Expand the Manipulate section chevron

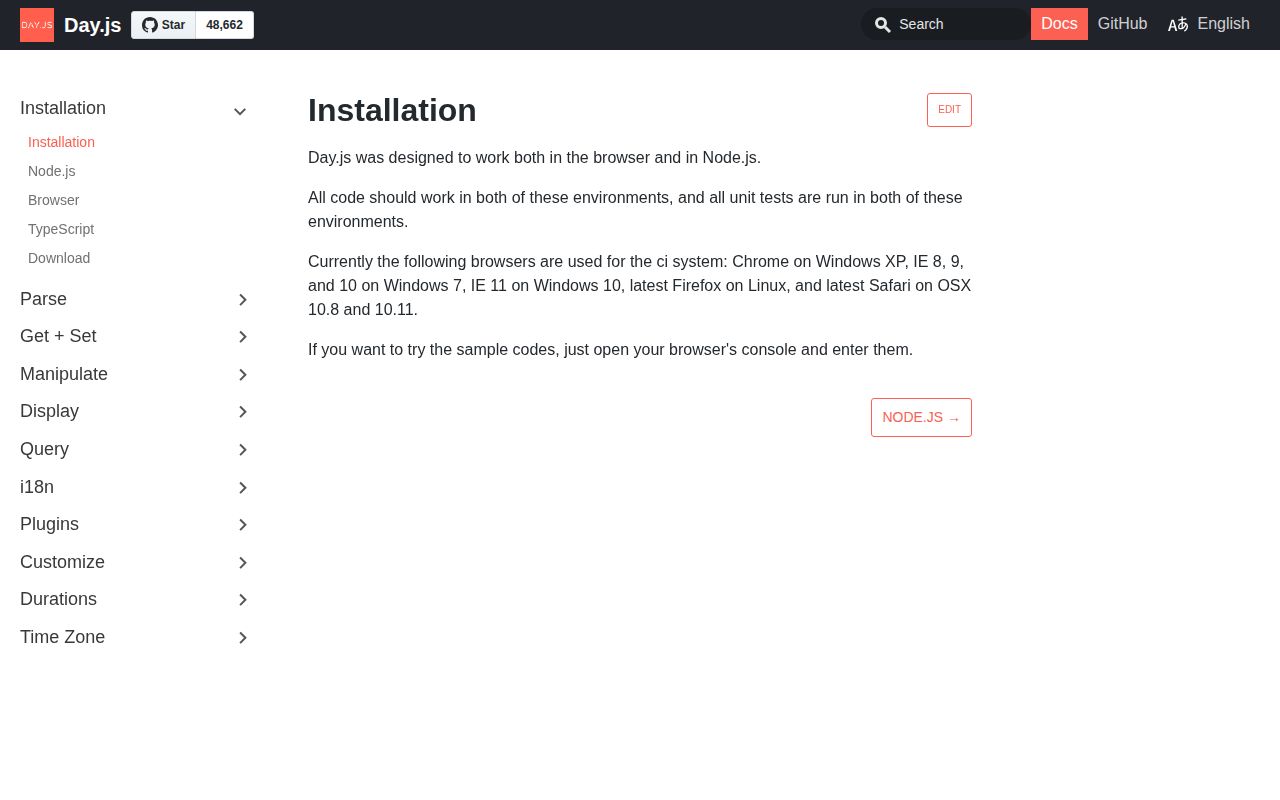tap(242, 375)
